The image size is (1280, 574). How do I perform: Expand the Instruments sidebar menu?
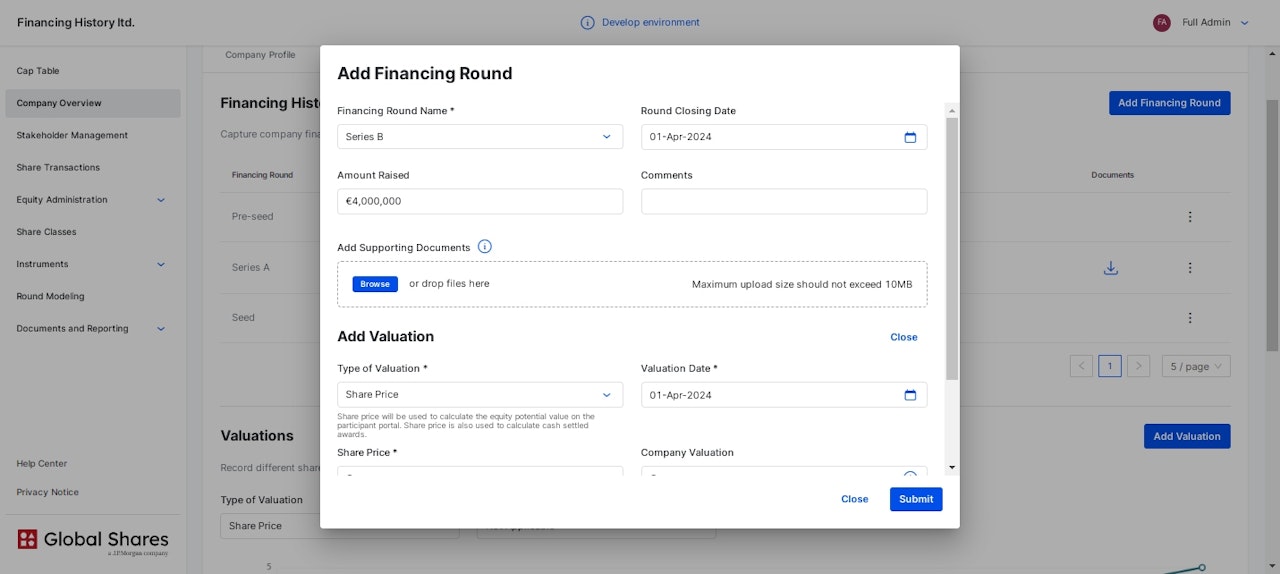[161, 264]
